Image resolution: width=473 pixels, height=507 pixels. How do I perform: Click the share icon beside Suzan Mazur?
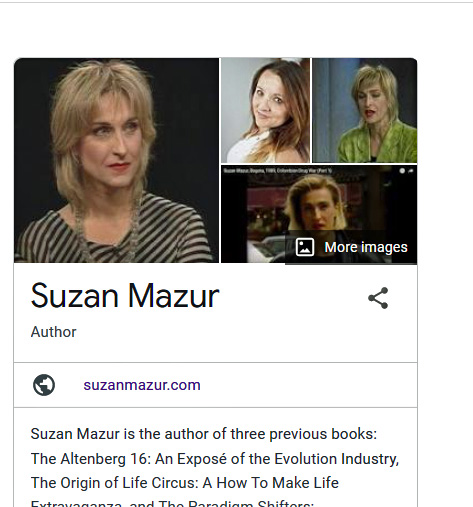click(x=378, y=298)
